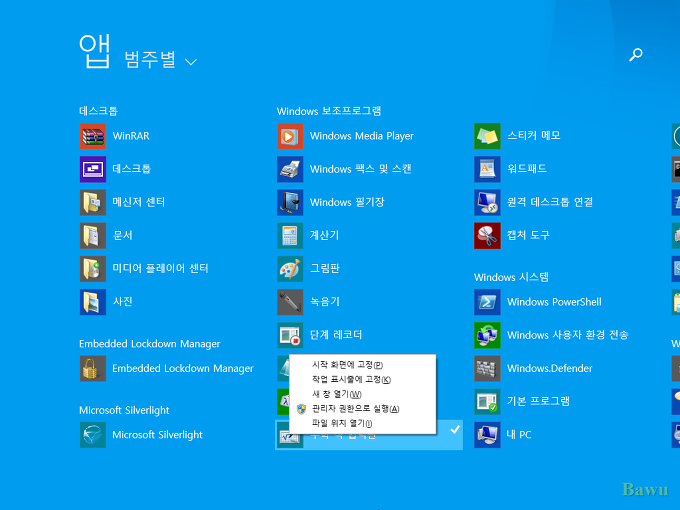
Task: Select 새 창 열기(W) in context menu
Action: (363, 394)
